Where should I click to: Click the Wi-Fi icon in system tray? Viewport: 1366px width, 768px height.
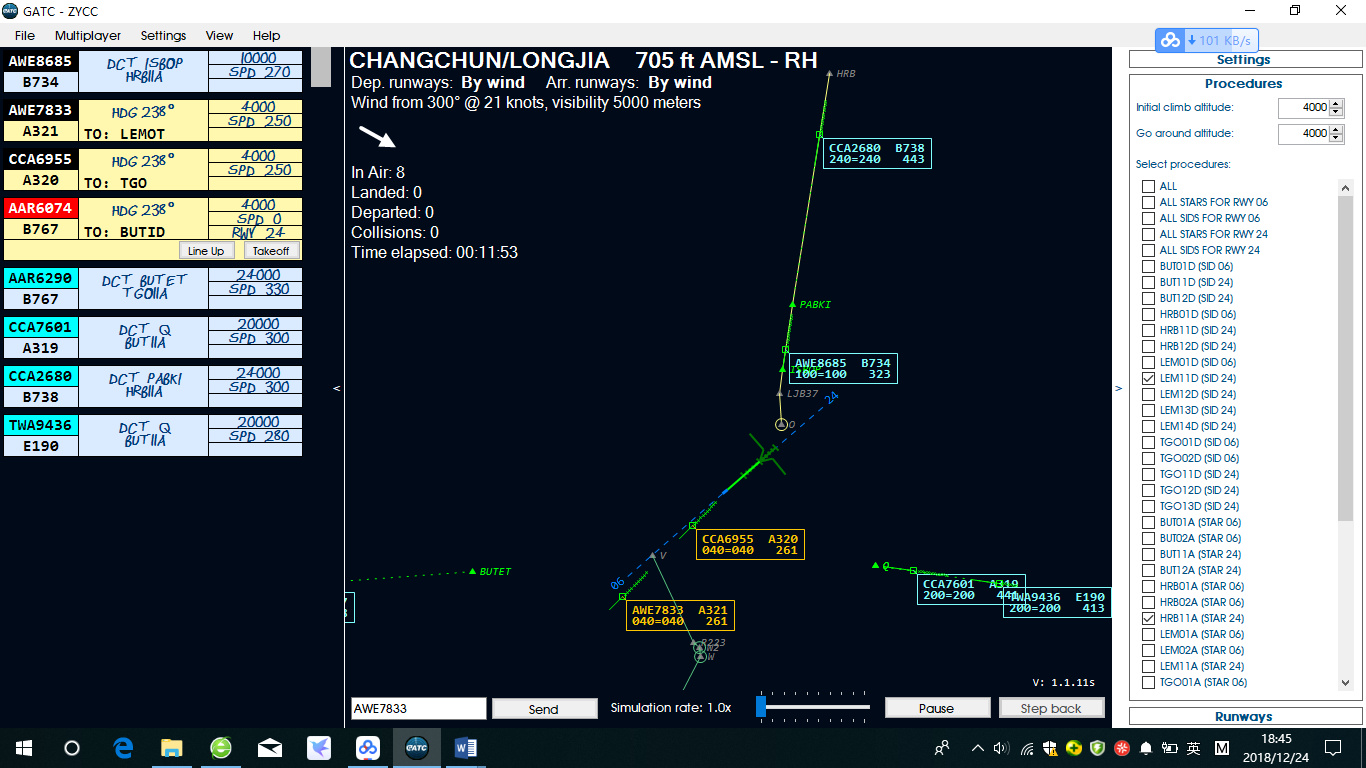(x=1027, y=747)
